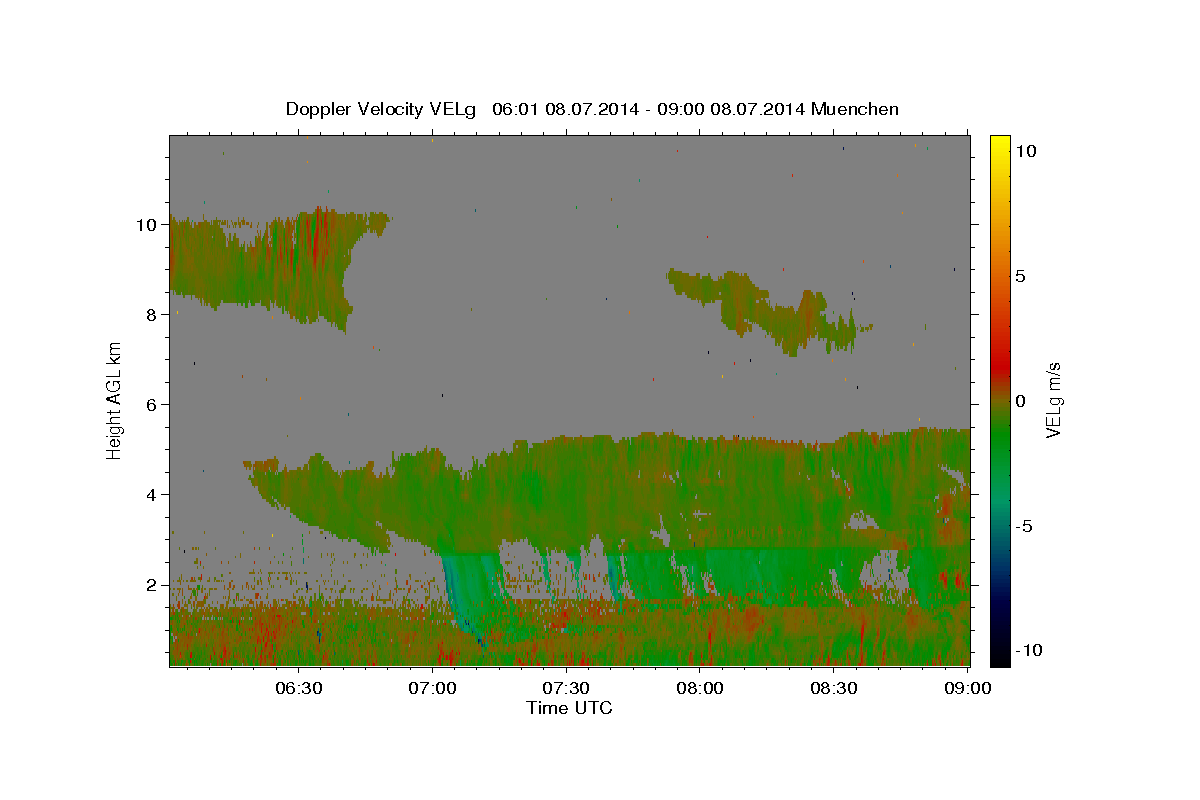Click the colorbar value label 5
This screenshot has width=1200, height=800.
pos(1020,276)
